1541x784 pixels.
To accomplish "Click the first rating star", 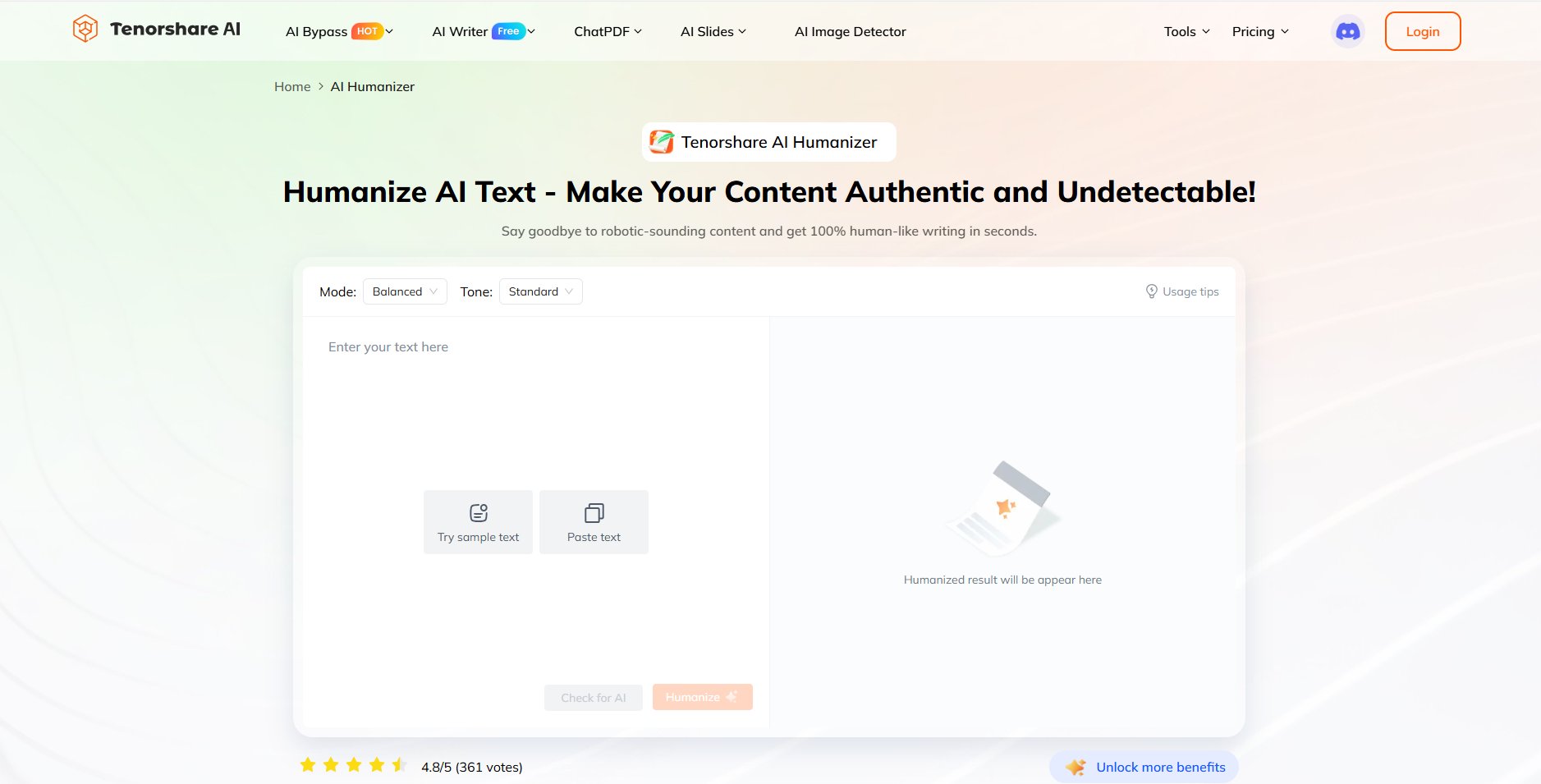I will 308,766.
